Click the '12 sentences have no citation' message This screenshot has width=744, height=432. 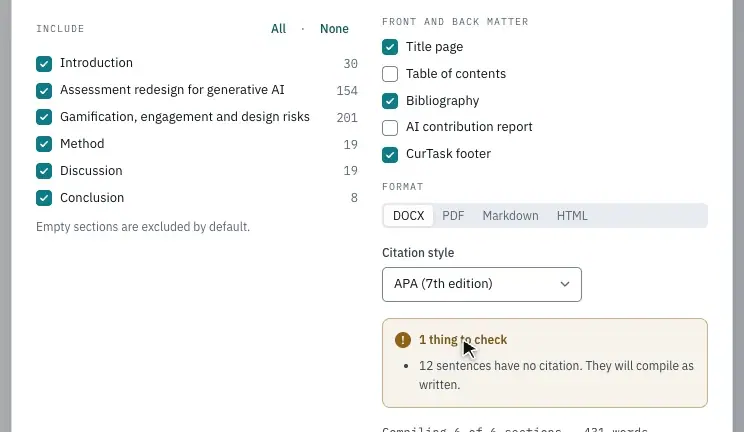(556, 375)
